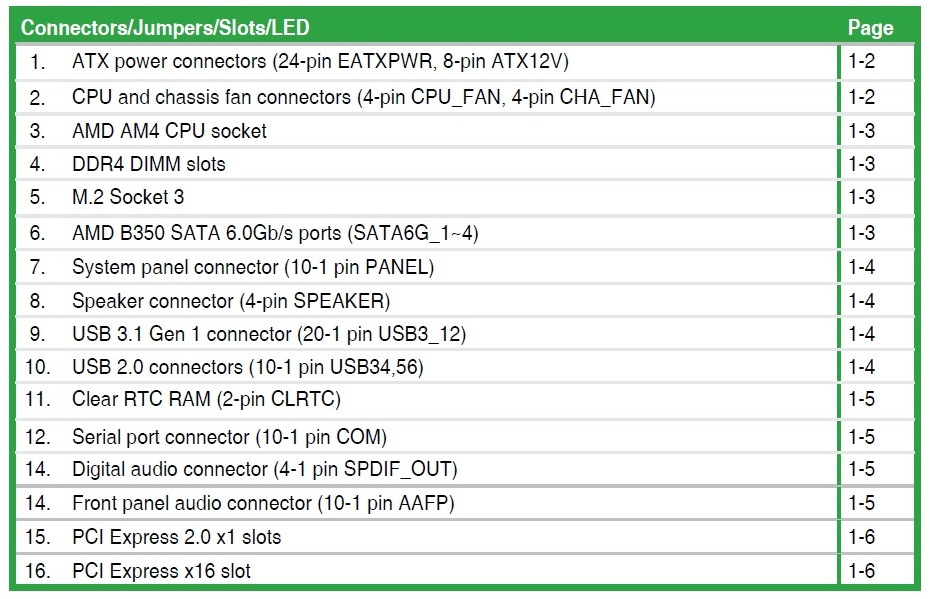935x599 pixels.
Task: Open the AMD B350 SATA 6.0Gb/s ports entry
Action: click(275, 233)
